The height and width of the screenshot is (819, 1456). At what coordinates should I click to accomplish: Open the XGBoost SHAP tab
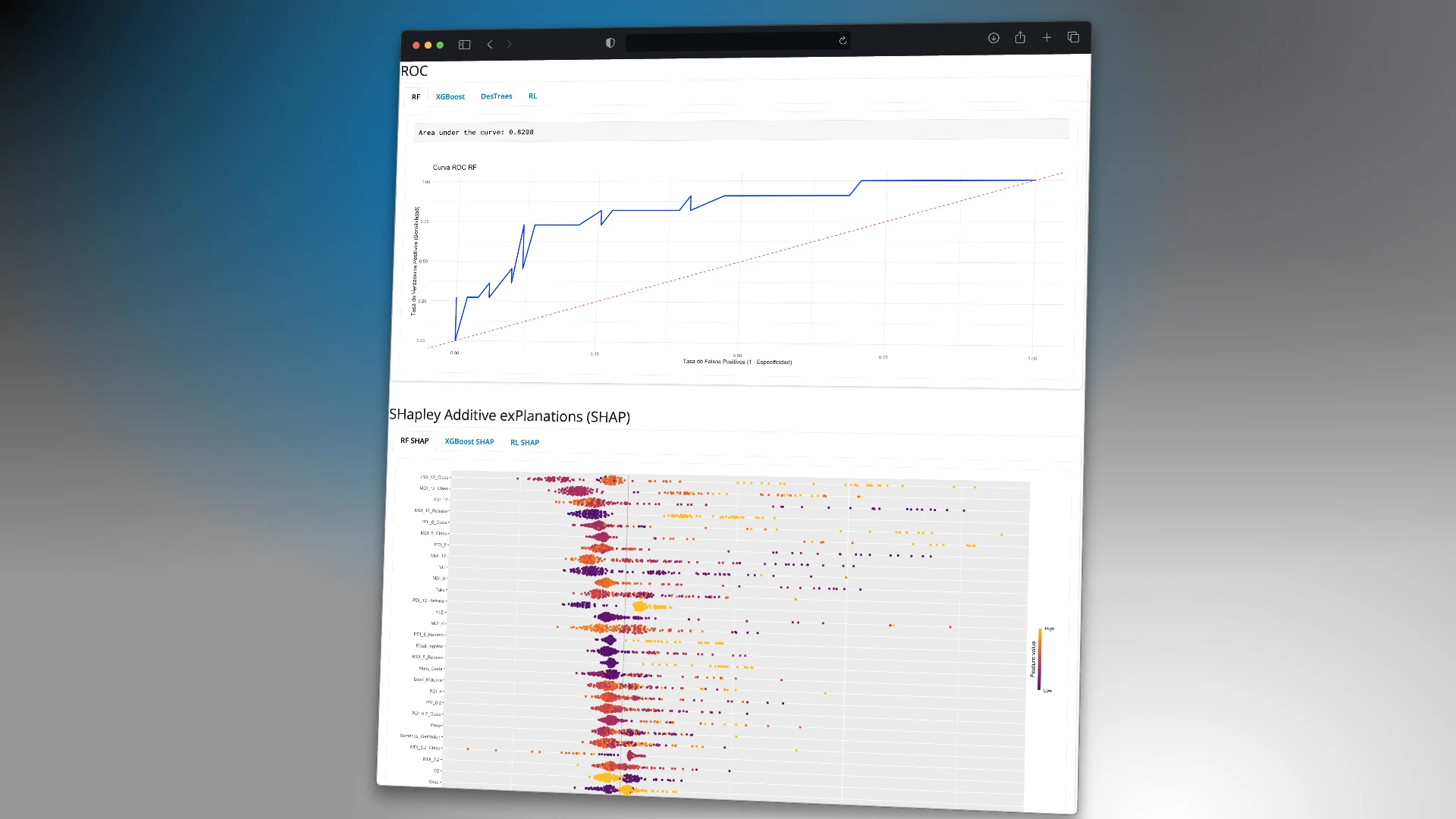(469, 441)
